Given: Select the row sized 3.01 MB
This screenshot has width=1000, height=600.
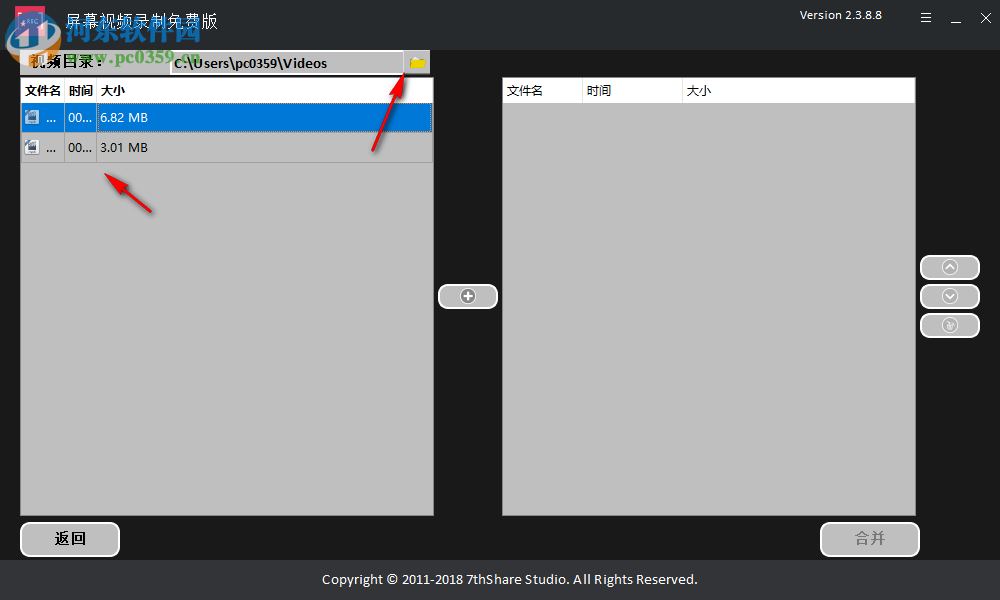Looking at the screenshot, I should click(x=227, y=147).
